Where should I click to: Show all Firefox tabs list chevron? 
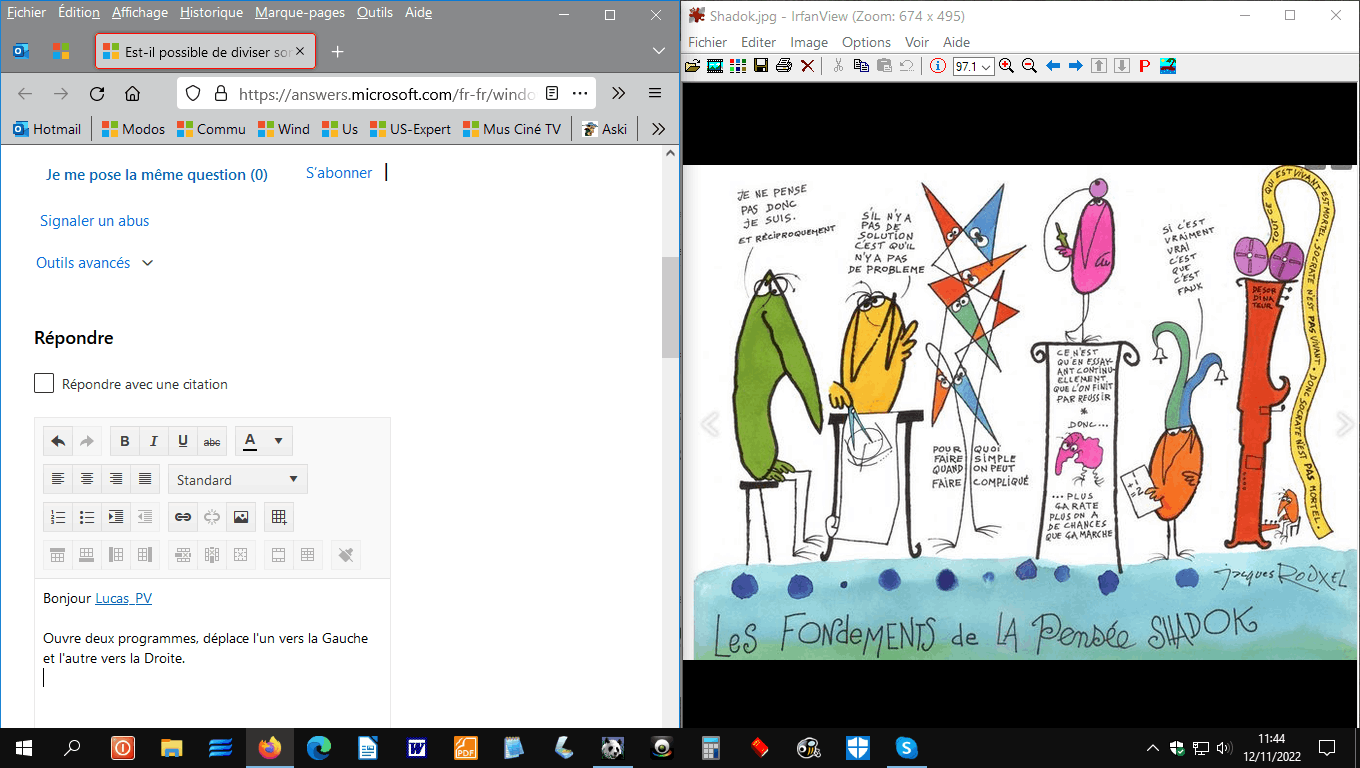click(x=658, y=51)
